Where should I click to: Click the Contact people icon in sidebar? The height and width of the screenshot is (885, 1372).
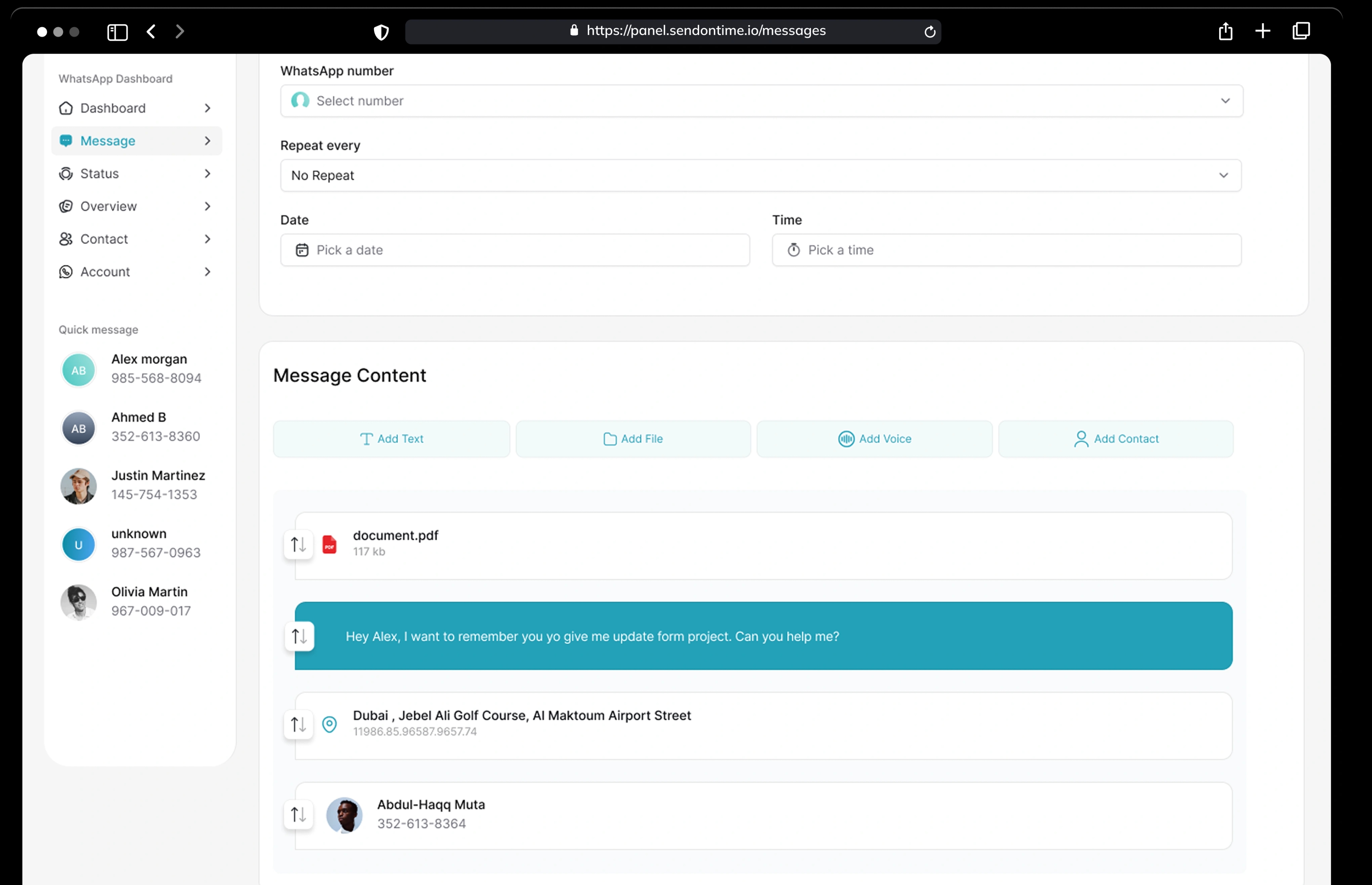tap(66, 239)
